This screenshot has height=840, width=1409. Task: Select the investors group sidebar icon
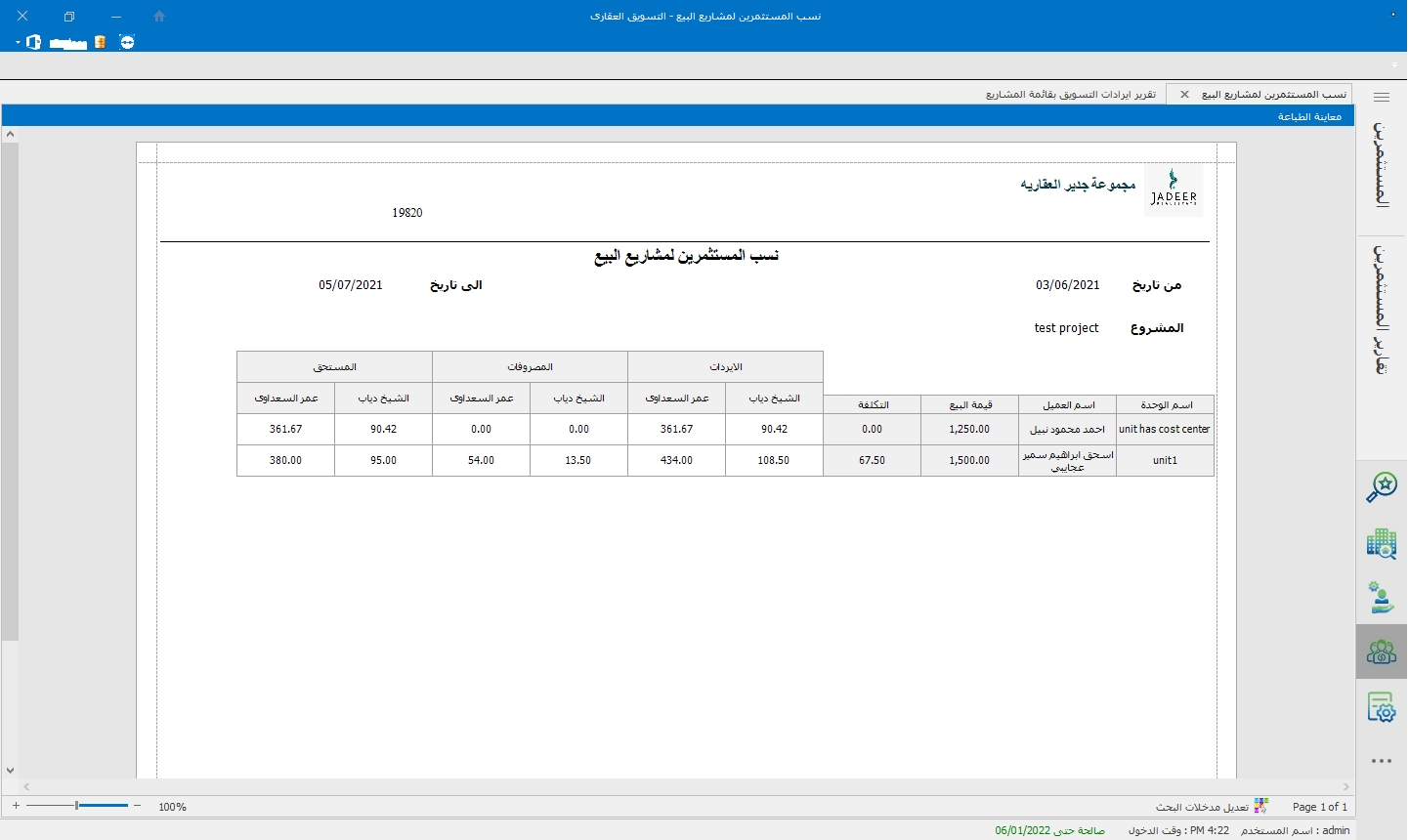tap(1381, 651)
